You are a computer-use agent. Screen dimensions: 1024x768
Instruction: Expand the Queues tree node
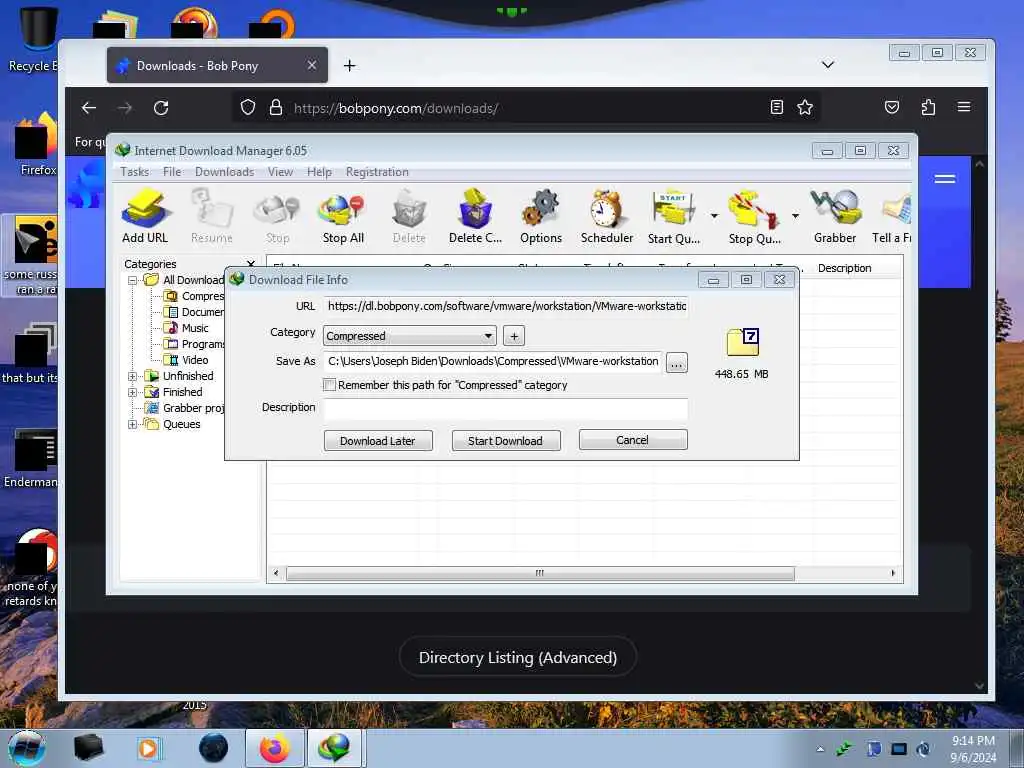[132, 424]
